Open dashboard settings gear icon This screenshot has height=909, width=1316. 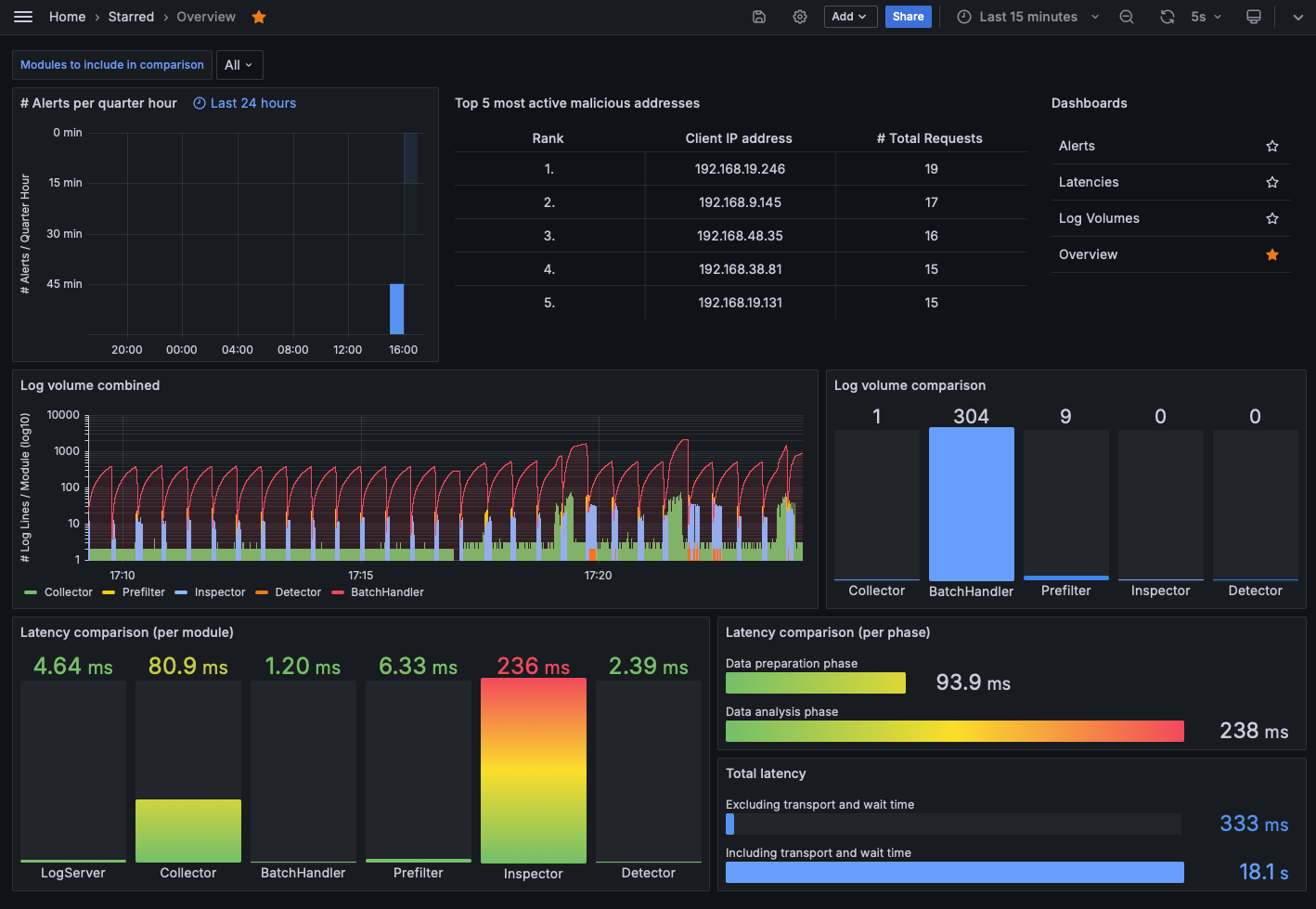coord(800,17)
